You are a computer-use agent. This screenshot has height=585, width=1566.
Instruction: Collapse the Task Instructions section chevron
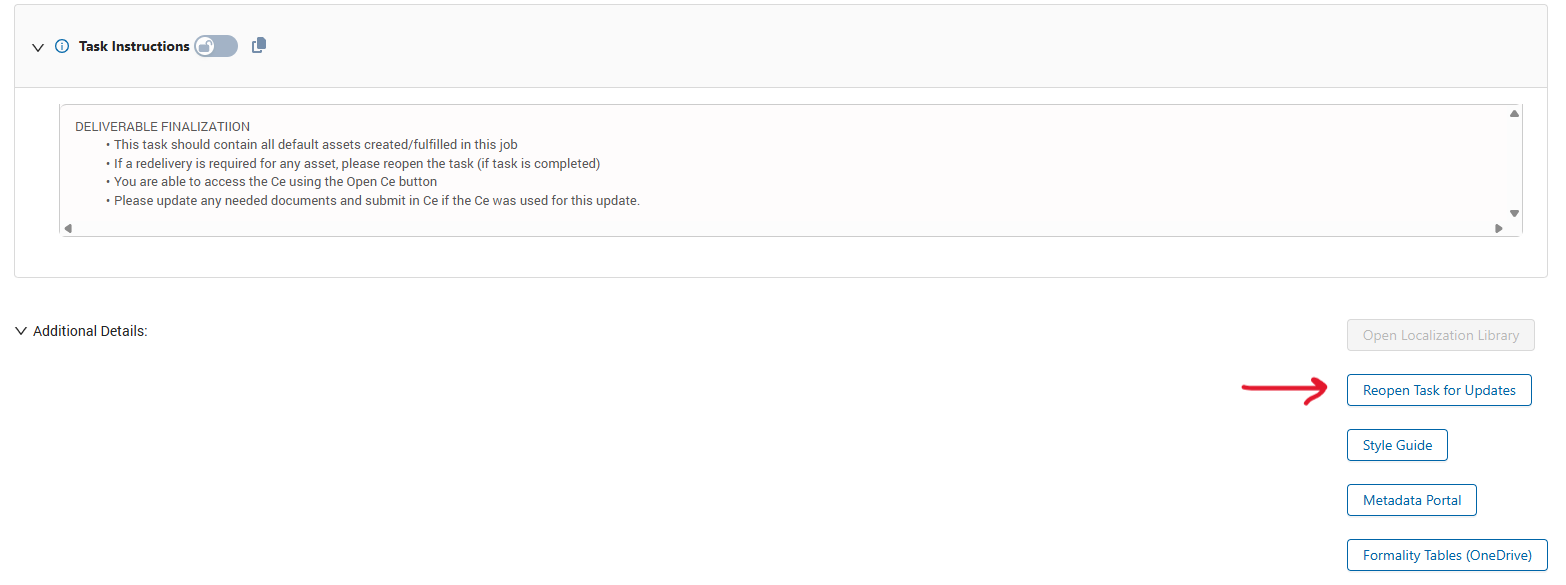tap(38, 47)
